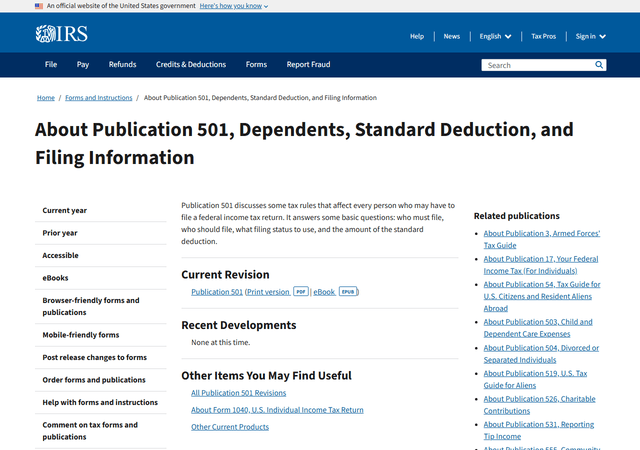
Task: Open About Publication 3, Armed Forces' Tax Guide
Action: (542, 239)
